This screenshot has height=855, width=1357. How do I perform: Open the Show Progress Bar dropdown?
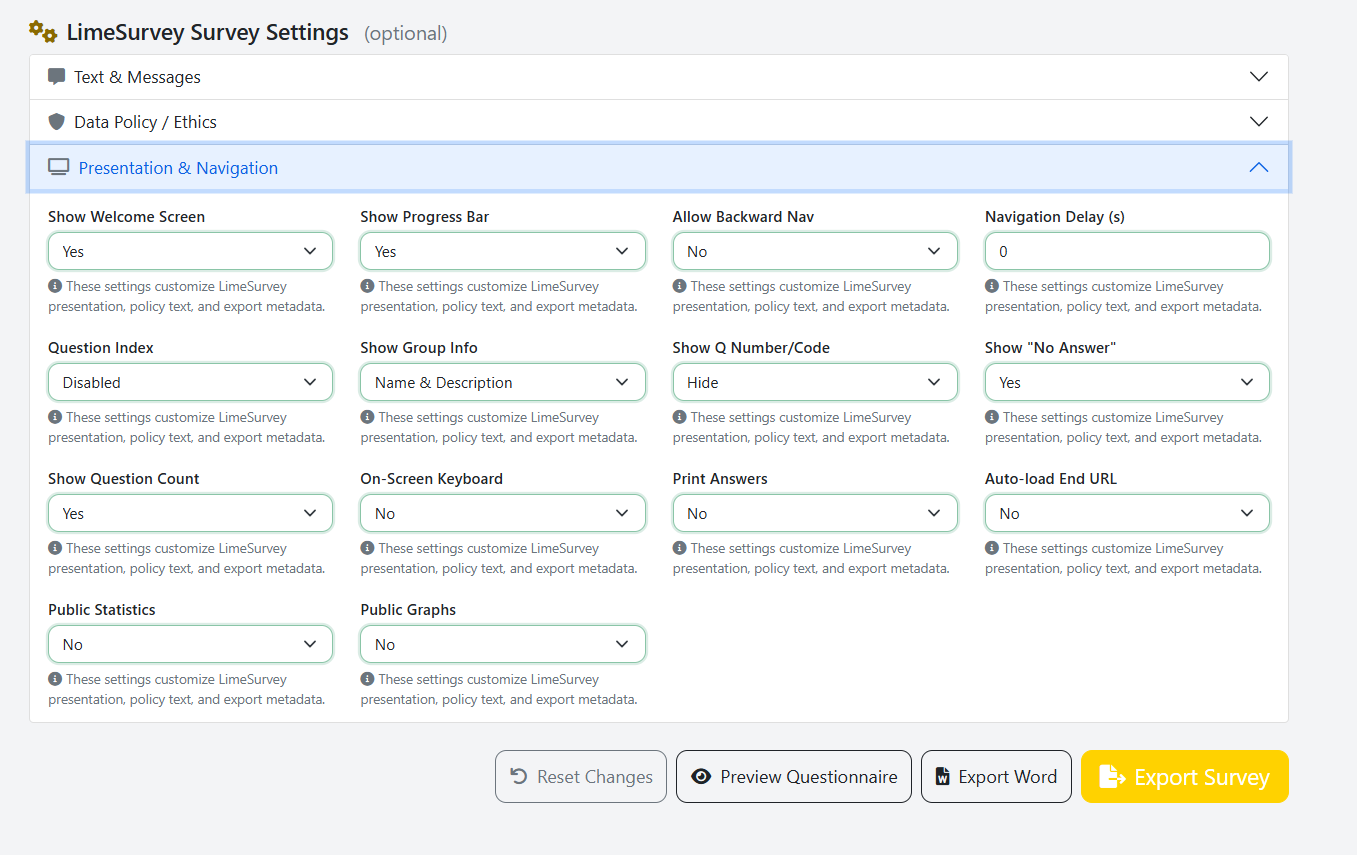[503, 251]
